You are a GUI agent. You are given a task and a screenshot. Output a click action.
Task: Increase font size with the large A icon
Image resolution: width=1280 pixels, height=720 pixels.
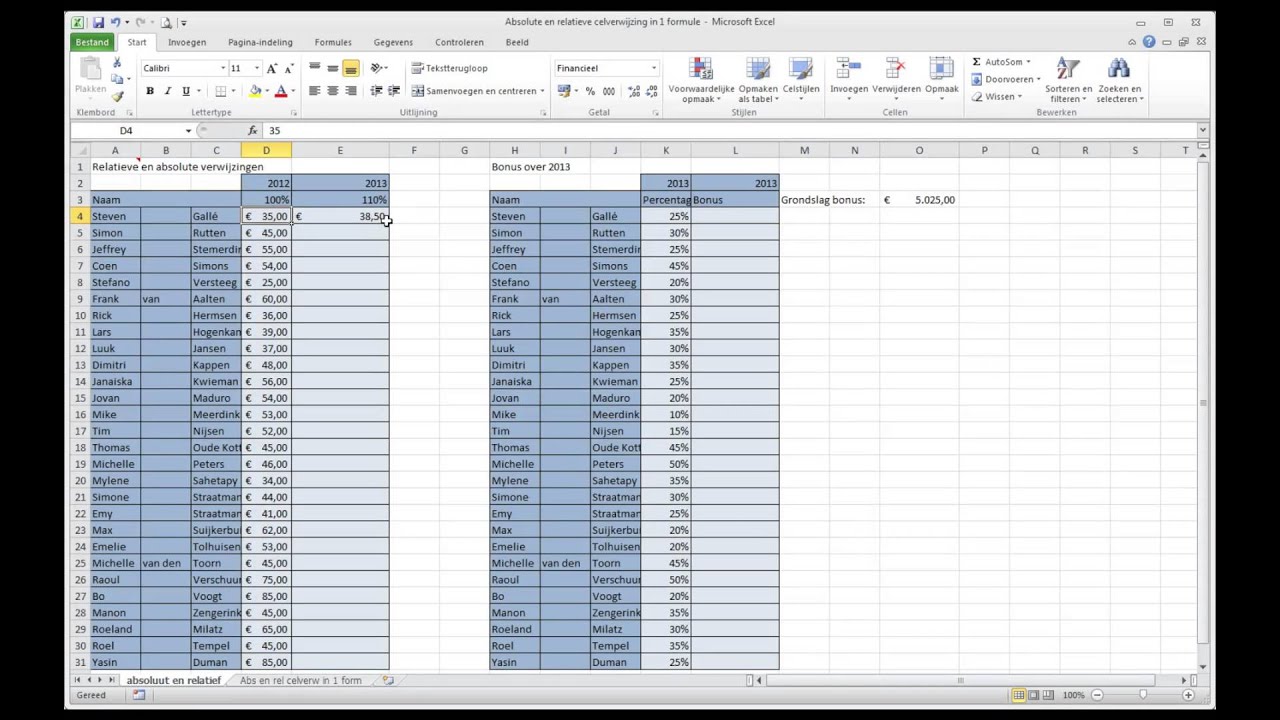click(x=272, y=68)
